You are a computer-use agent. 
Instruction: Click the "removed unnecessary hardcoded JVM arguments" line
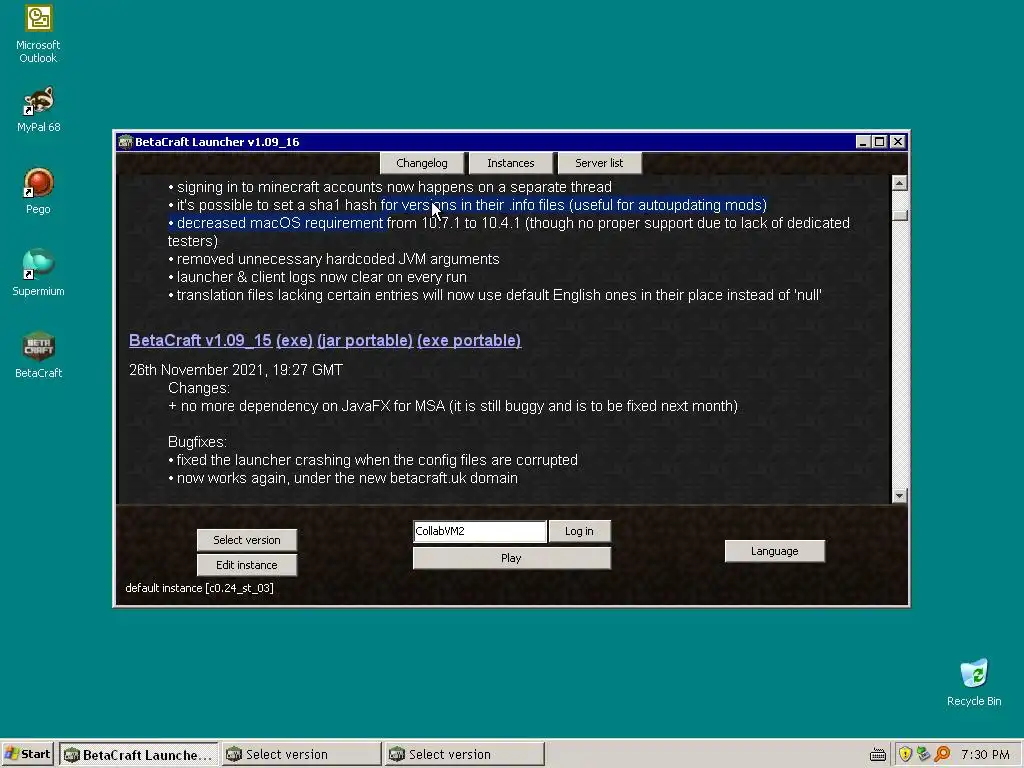coord(334,259)
